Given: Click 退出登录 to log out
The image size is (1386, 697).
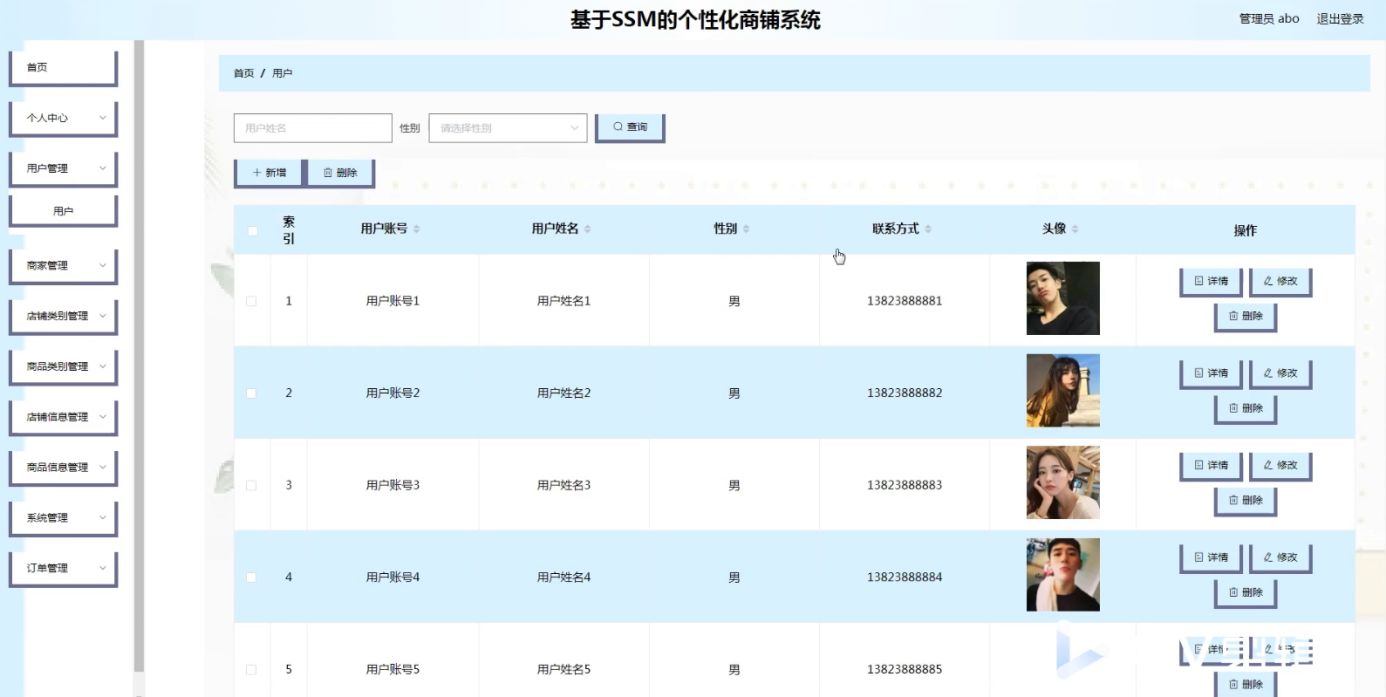Looking at the screenshot, I should coord(1340,19).
